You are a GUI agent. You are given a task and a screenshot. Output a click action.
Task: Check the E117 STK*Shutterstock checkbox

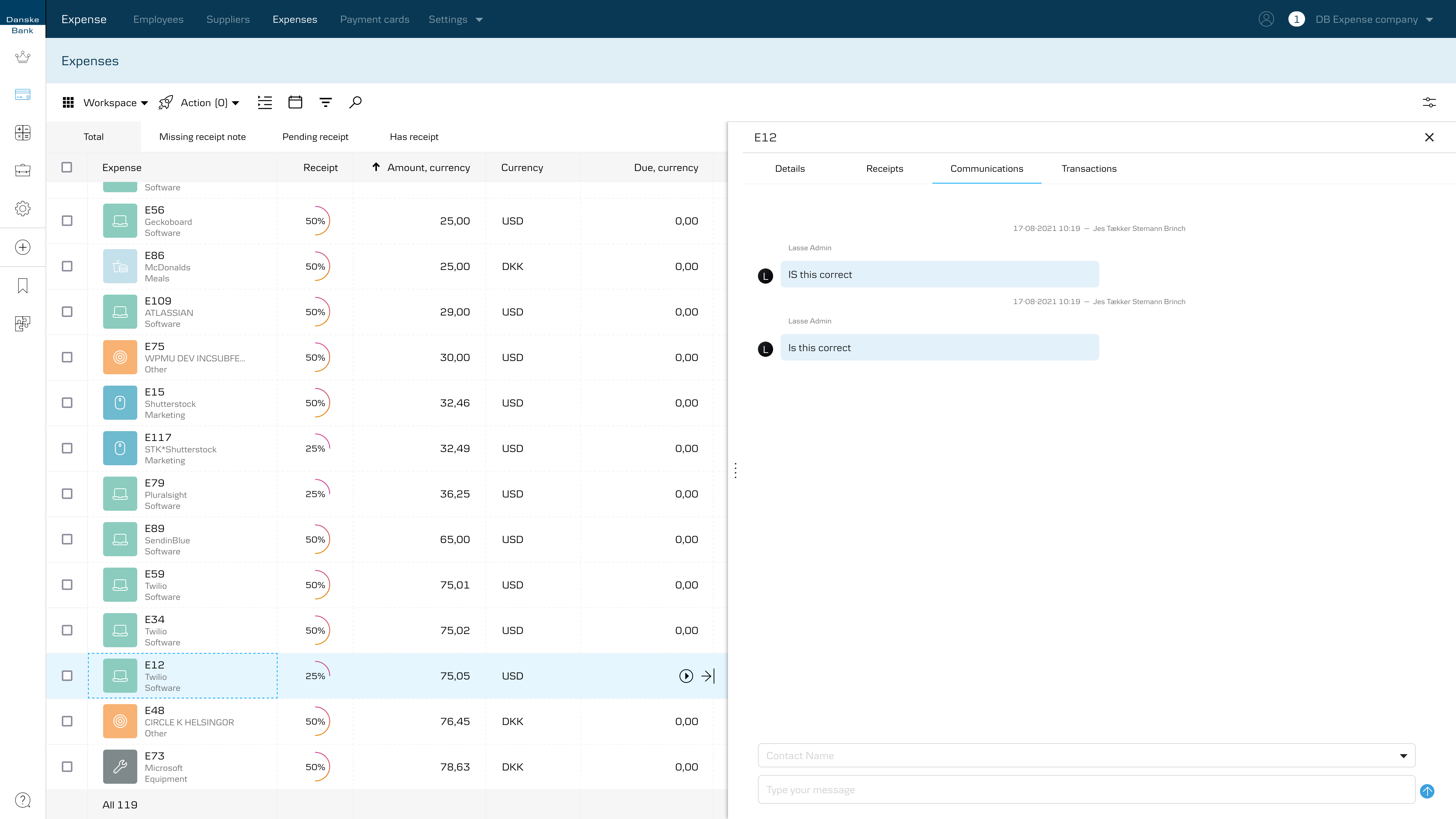[67, 448]
